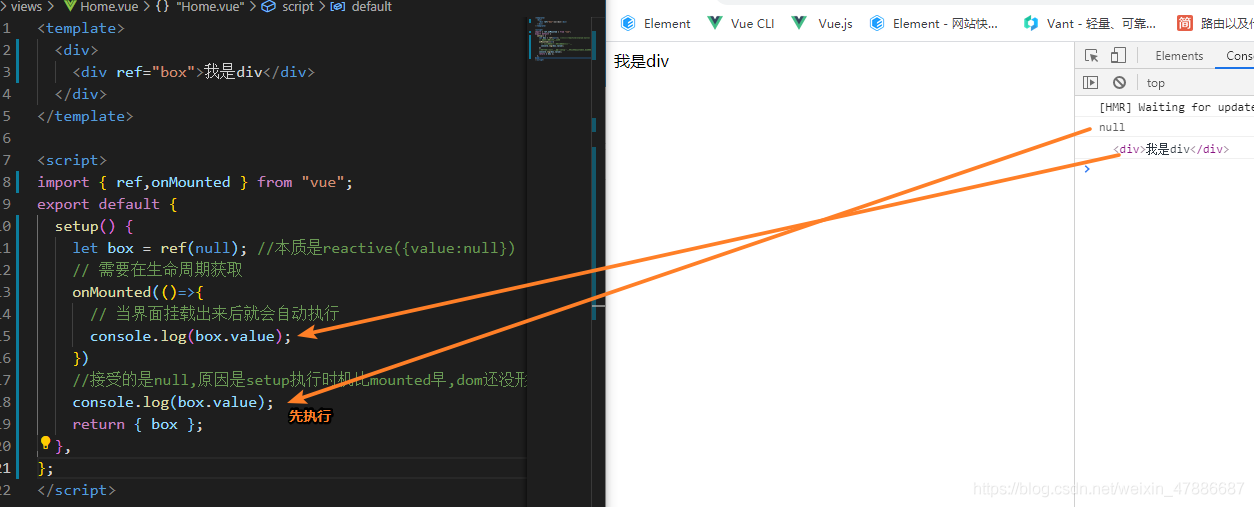Click the 'views' breadcrumb in the editor
1254x507 pixels.
[26, 6]
